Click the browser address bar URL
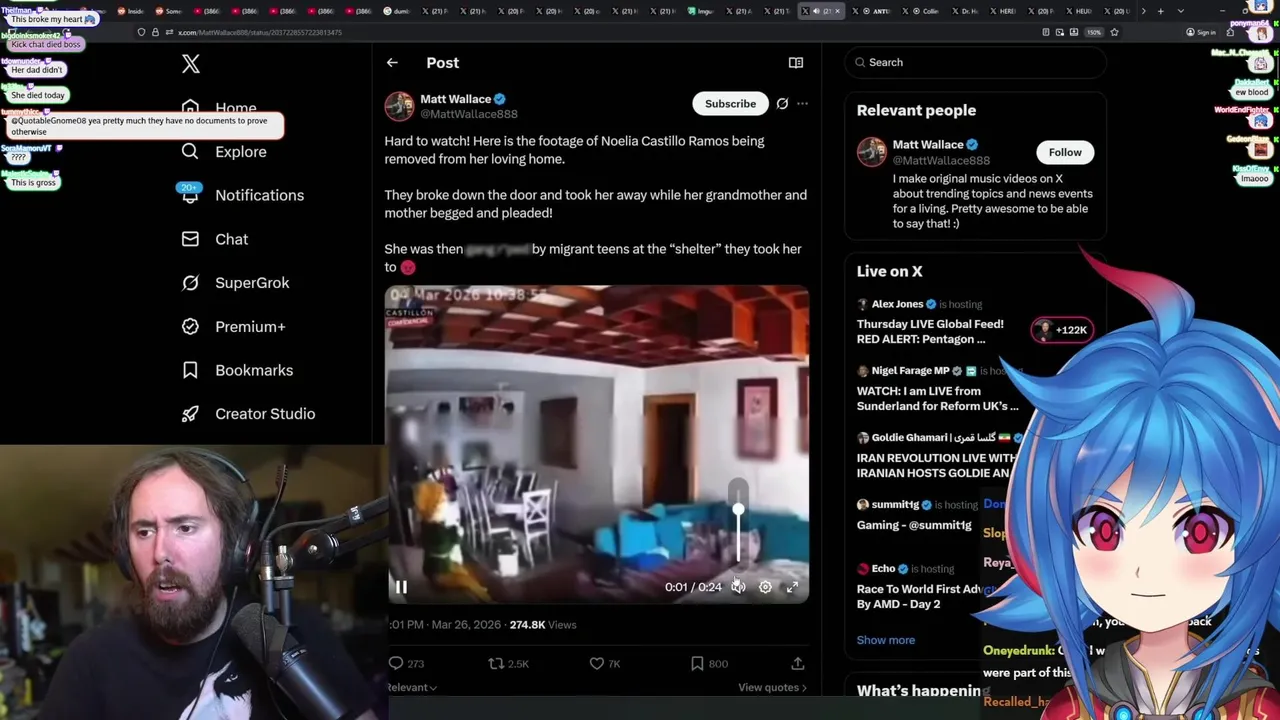 pos(260,32)
